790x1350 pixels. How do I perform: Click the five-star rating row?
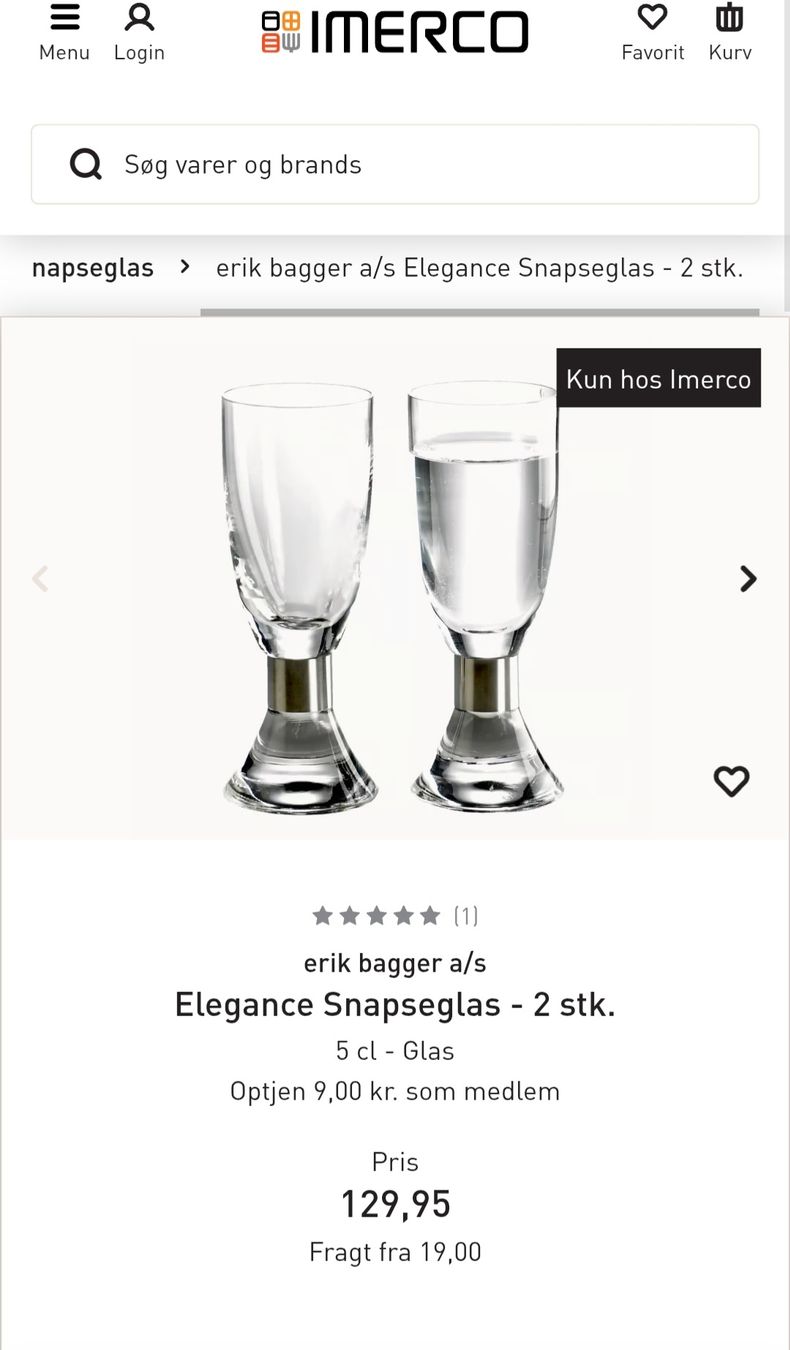(x=376, y=915)
